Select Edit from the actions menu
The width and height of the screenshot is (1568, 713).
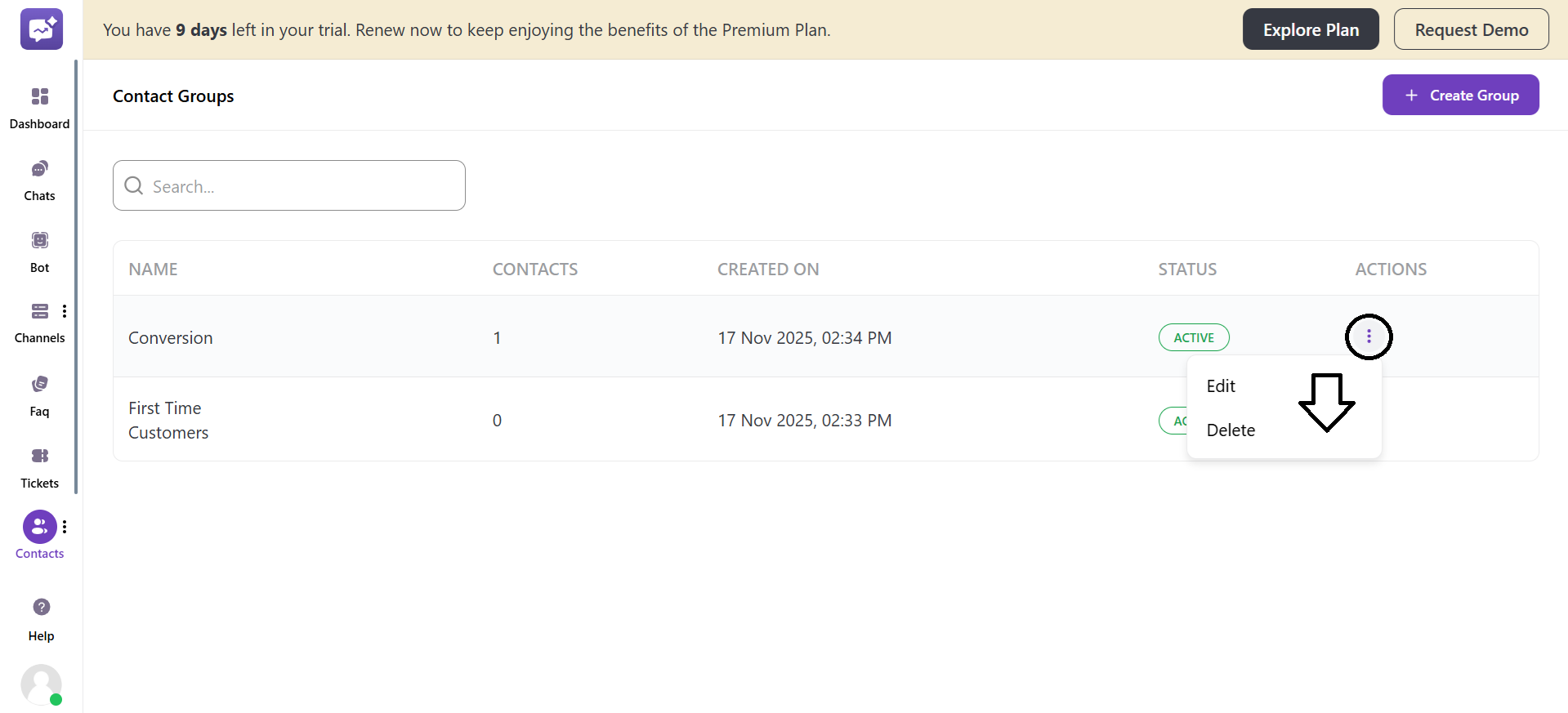[1220, 385]
